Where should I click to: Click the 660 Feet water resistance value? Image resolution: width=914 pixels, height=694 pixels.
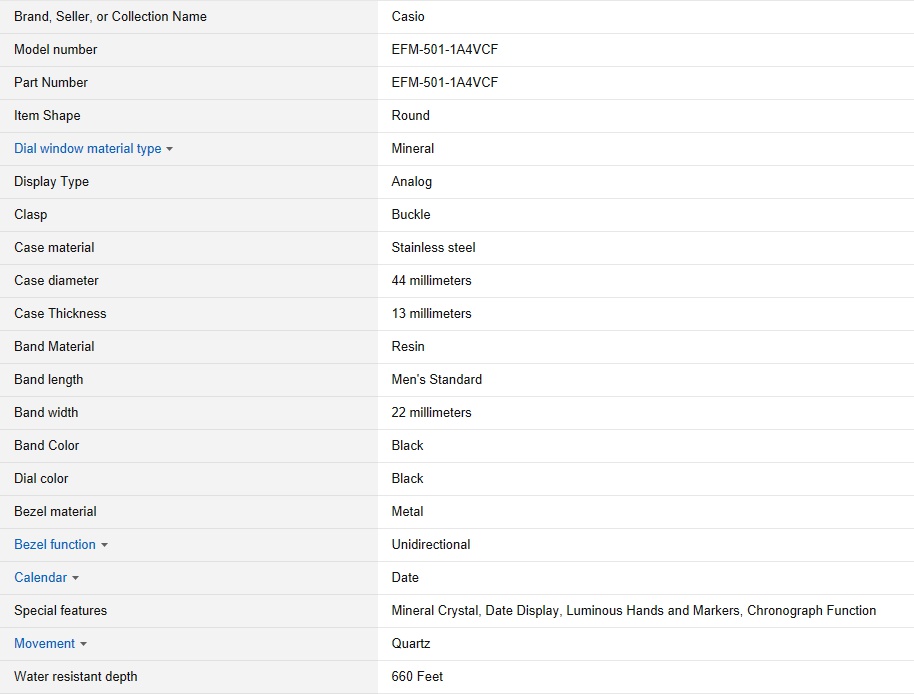[417, 677]
